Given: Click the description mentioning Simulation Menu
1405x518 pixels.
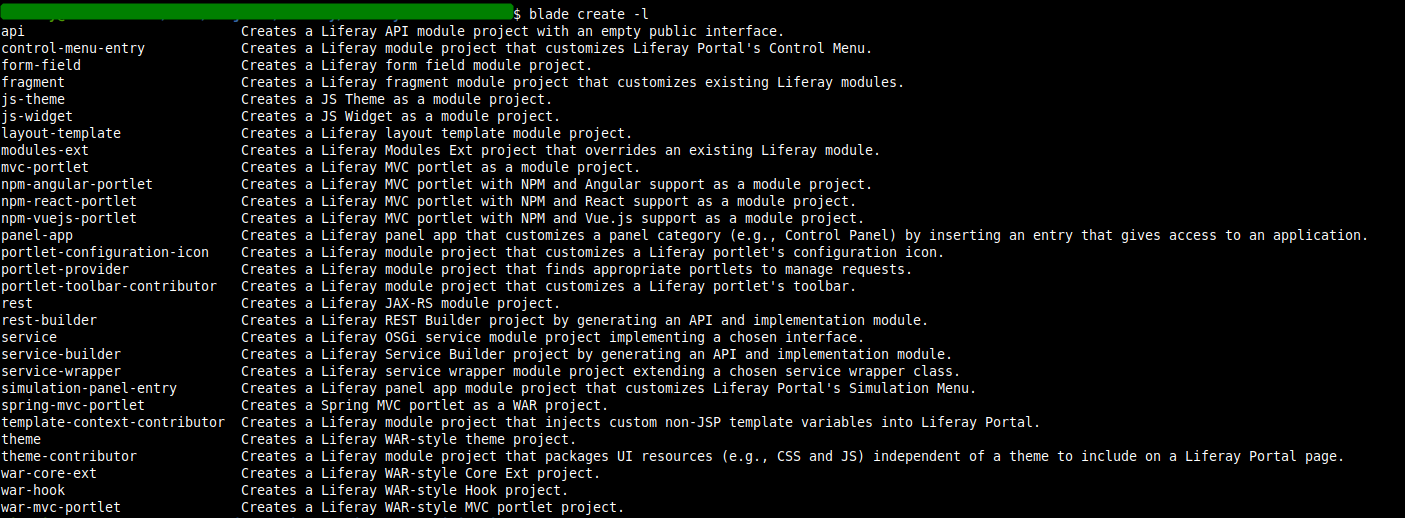Looking at the screenshot, I should [x=609, y=388].
